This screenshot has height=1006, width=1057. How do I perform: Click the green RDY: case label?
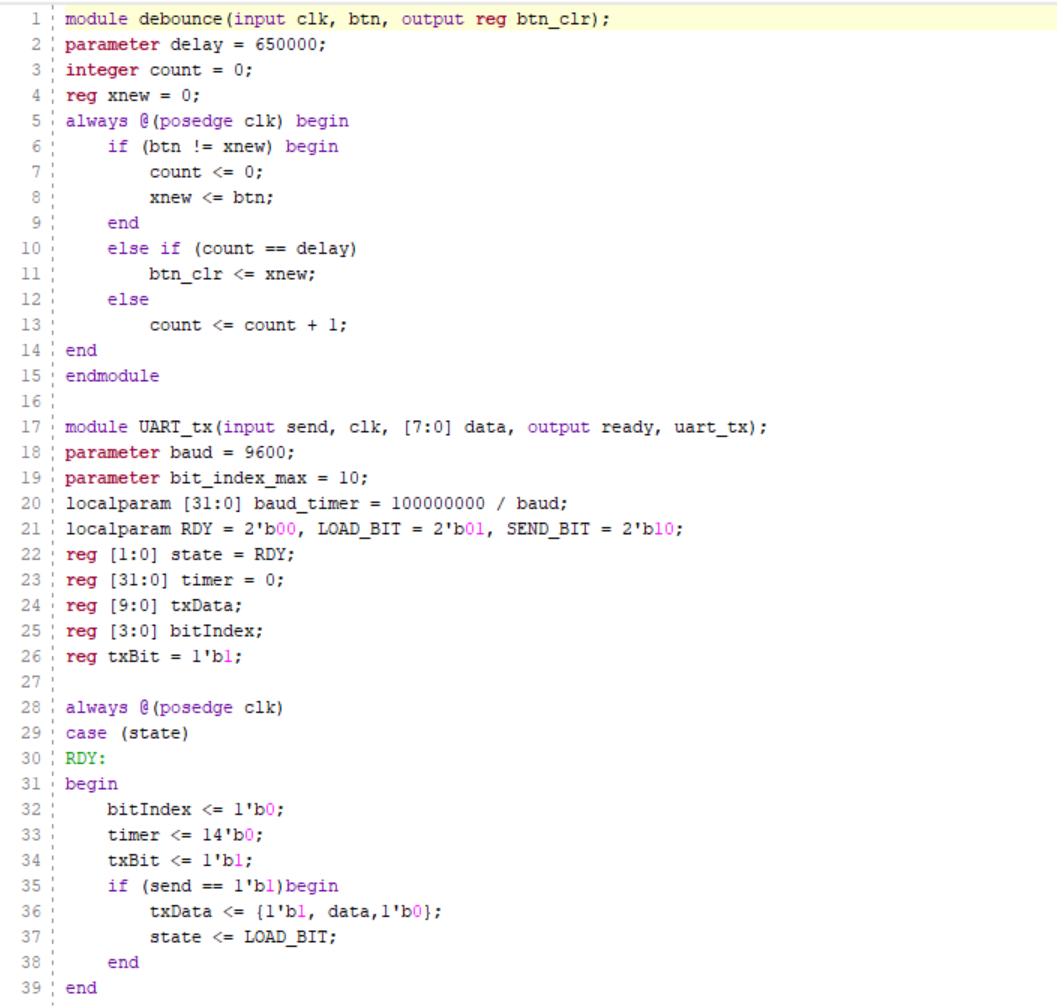86,759
